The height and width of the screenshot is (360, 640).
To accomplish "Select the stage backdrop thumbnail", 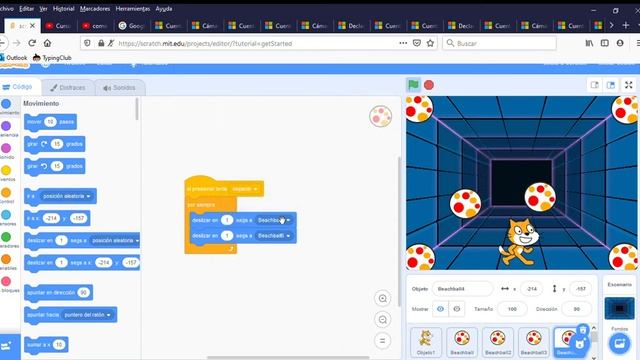I will (619, 308).
